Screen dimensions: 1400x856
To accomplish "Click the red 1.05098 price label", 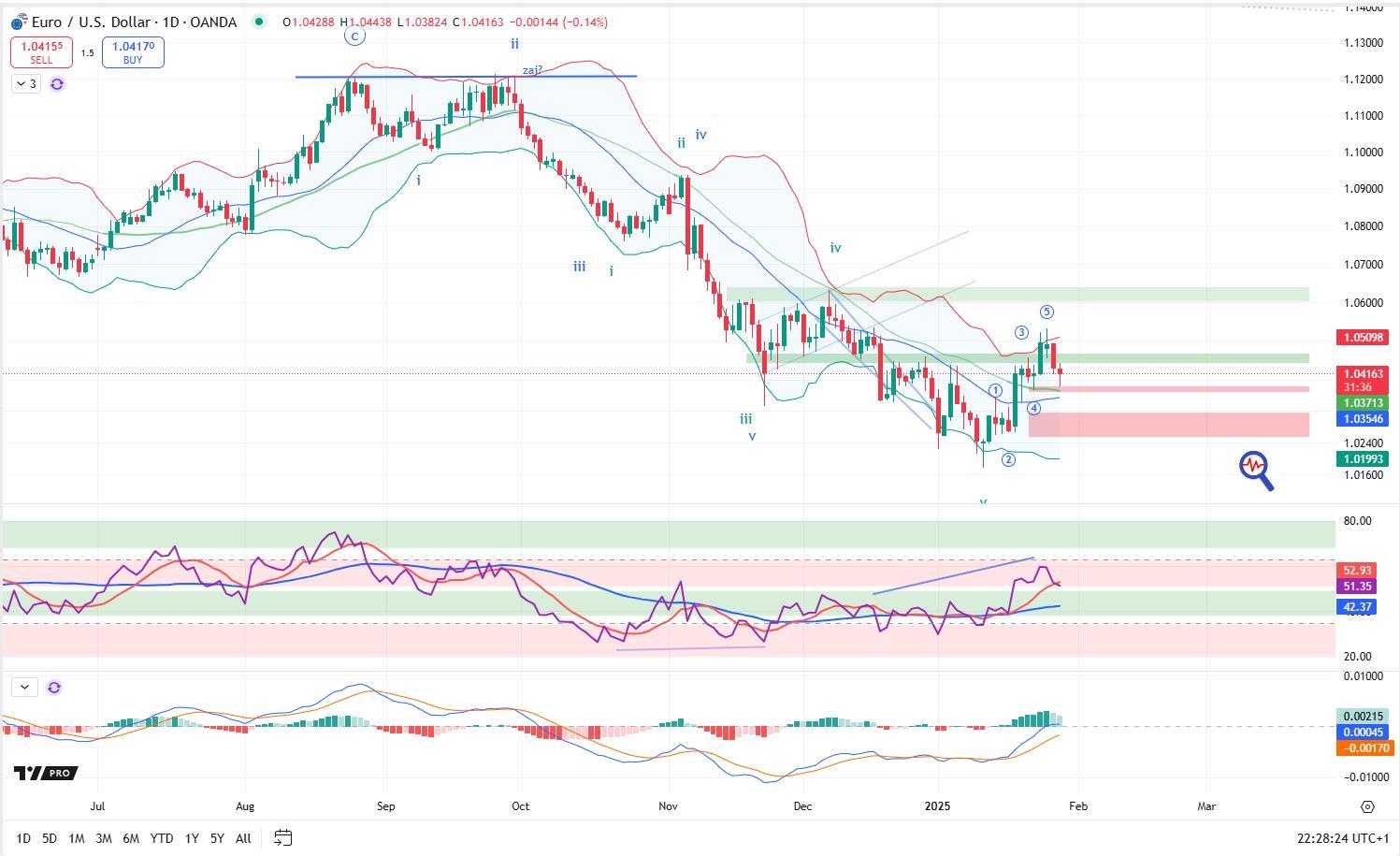I will tap(1364, 337).
